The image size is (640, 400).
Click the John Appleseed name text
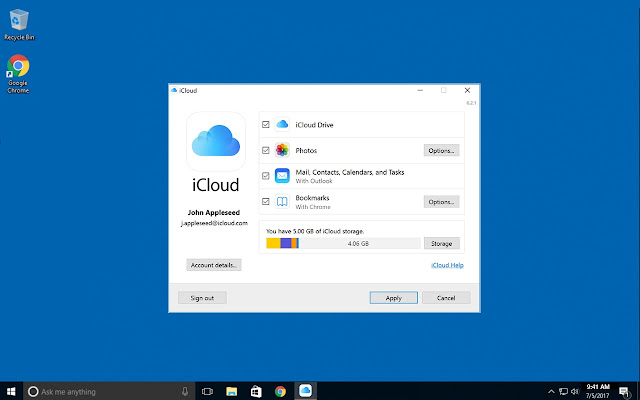[213, 212]
